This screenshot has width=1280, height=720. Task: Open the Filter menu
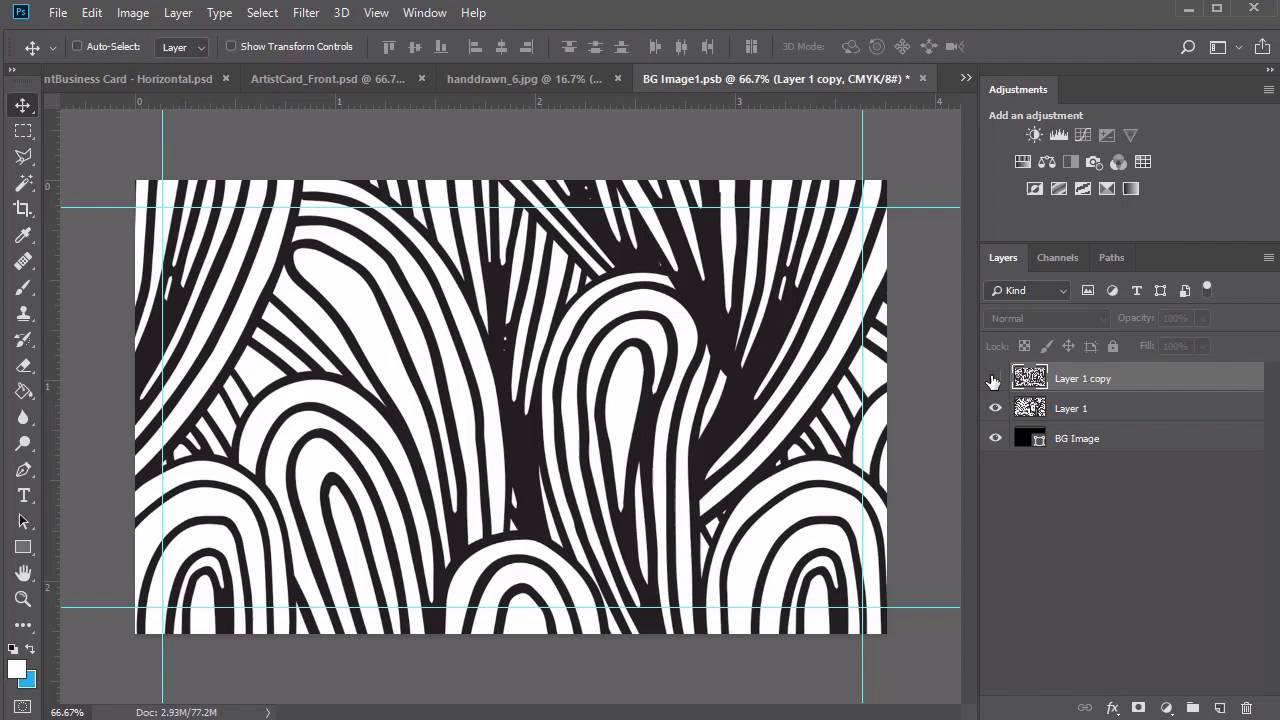point(305,13)
